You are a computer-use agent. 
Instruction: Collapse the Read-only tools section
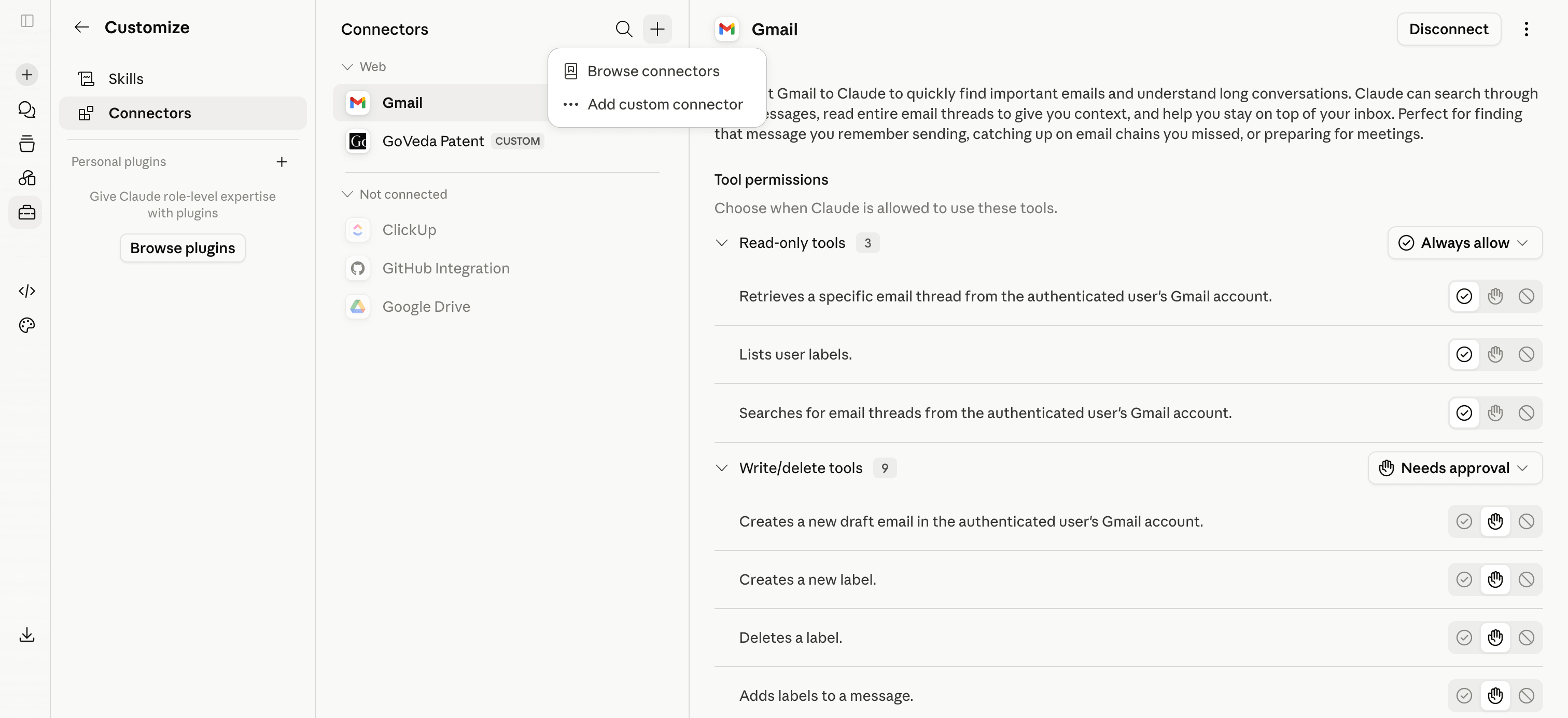coord(721,243)
